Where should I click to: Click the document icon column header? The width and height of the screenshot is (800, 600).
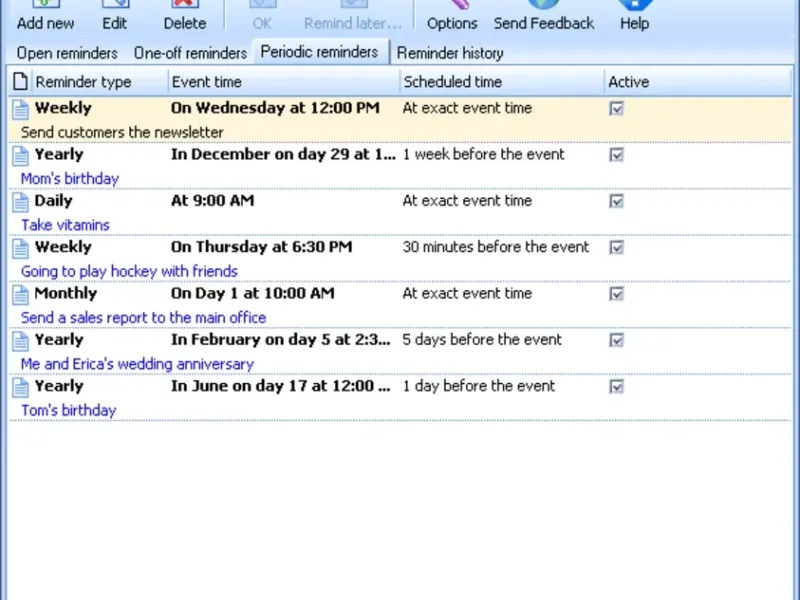[20, 82]
